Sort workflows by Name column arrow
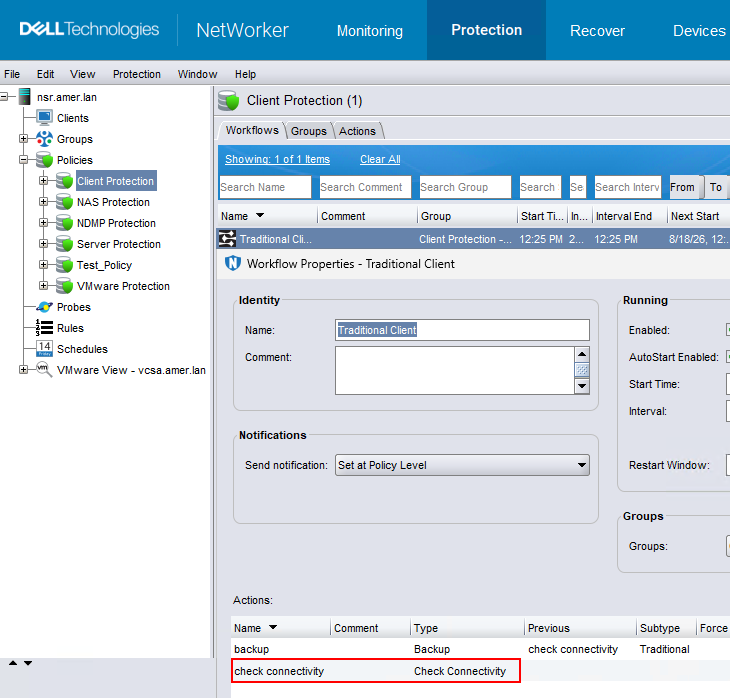Viewport: 730px width, 698px height. (260, 215)
